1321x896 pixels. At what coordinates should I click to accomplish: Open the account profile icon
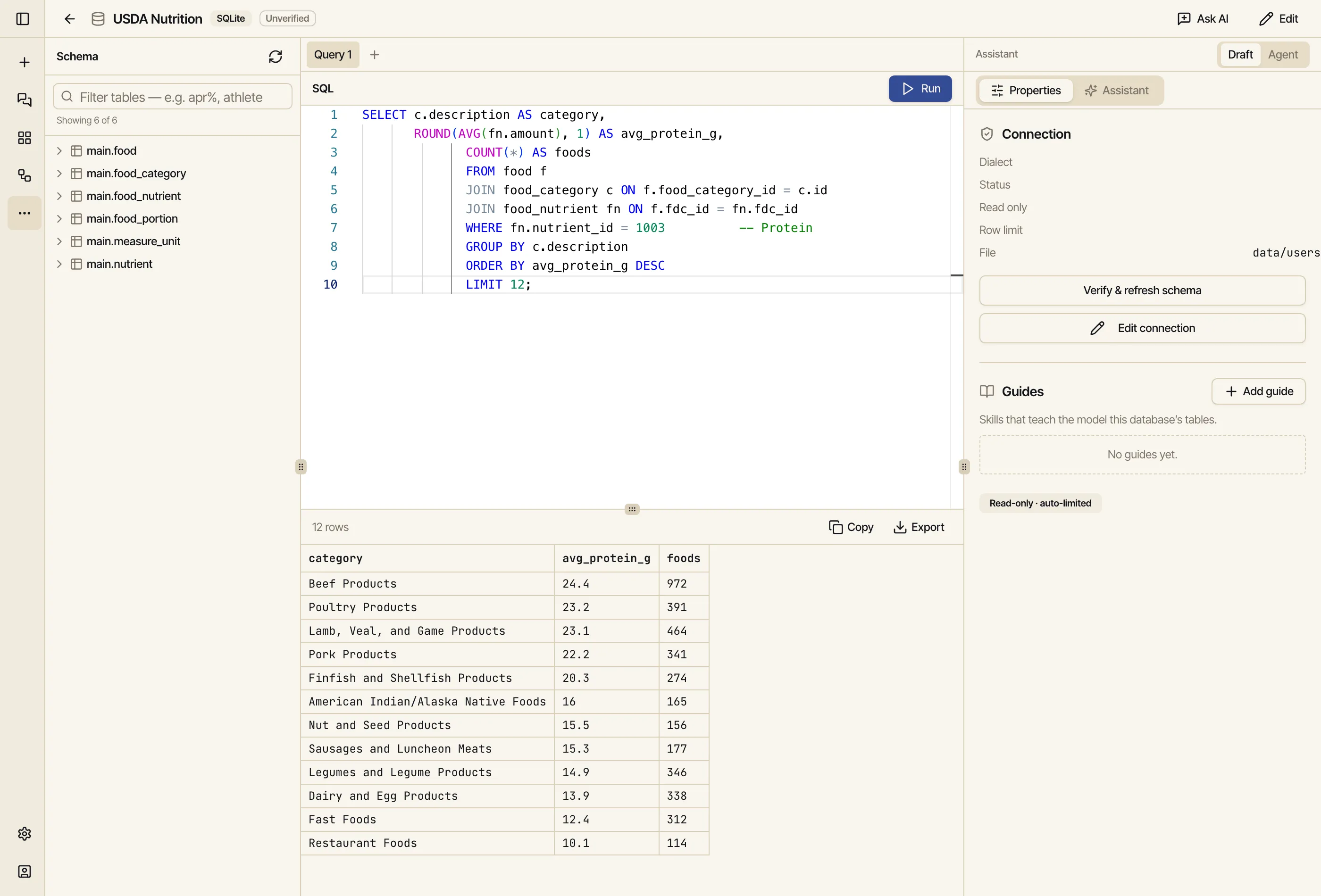(25, 871)
